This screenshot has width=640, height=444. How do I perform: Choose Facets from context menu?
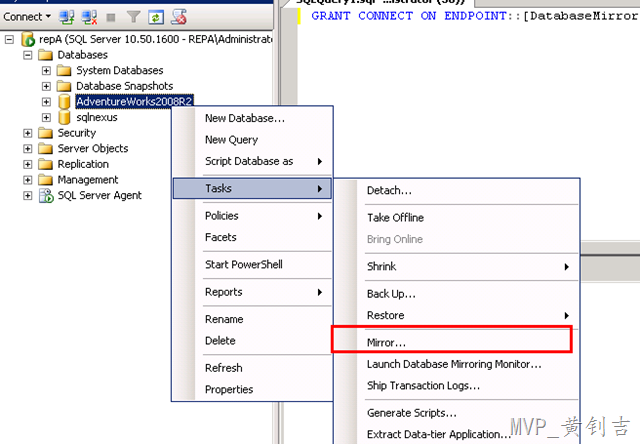[x=252, y=238]
